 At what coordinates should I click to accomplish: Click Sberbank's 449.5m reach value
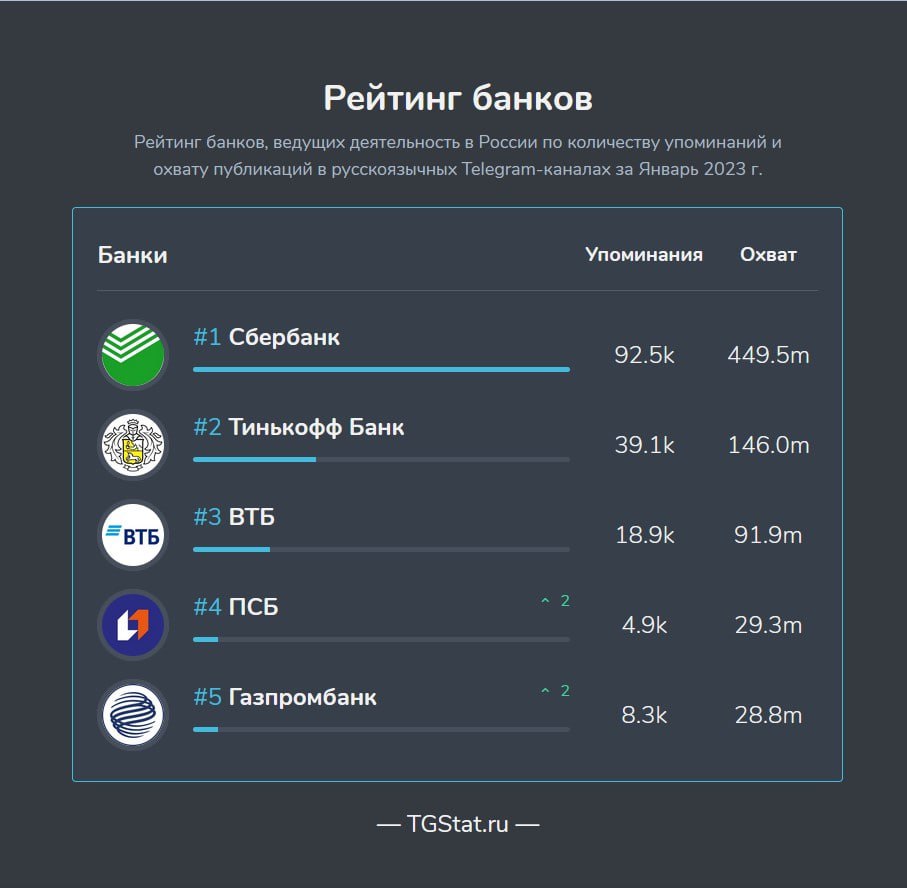coord(768,355)
